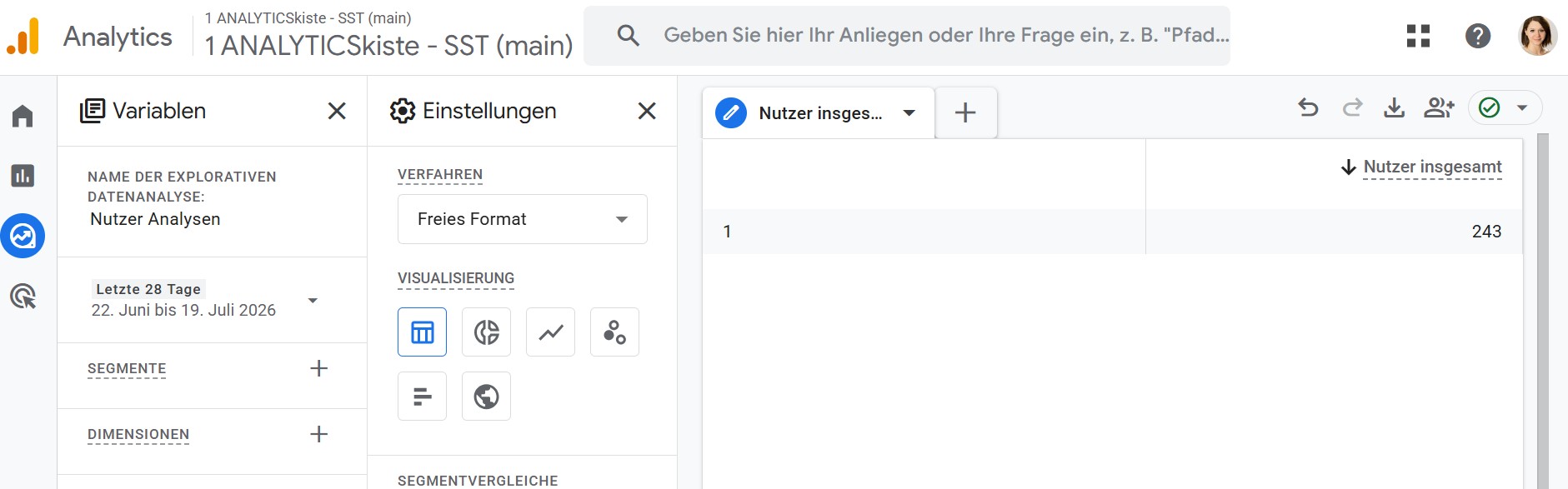
Task: Select the line chart visualization
Action: pos(551,332)
